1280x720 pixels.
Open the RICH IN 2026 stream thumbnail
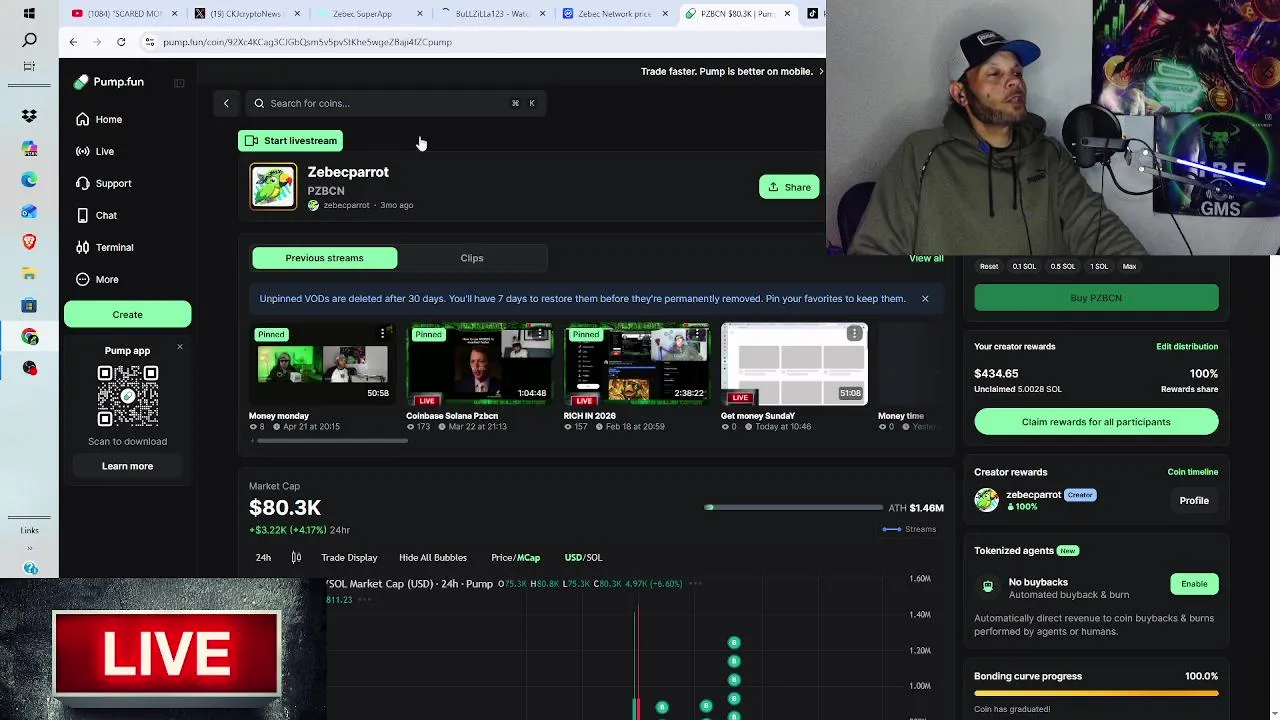coord(636,363)
